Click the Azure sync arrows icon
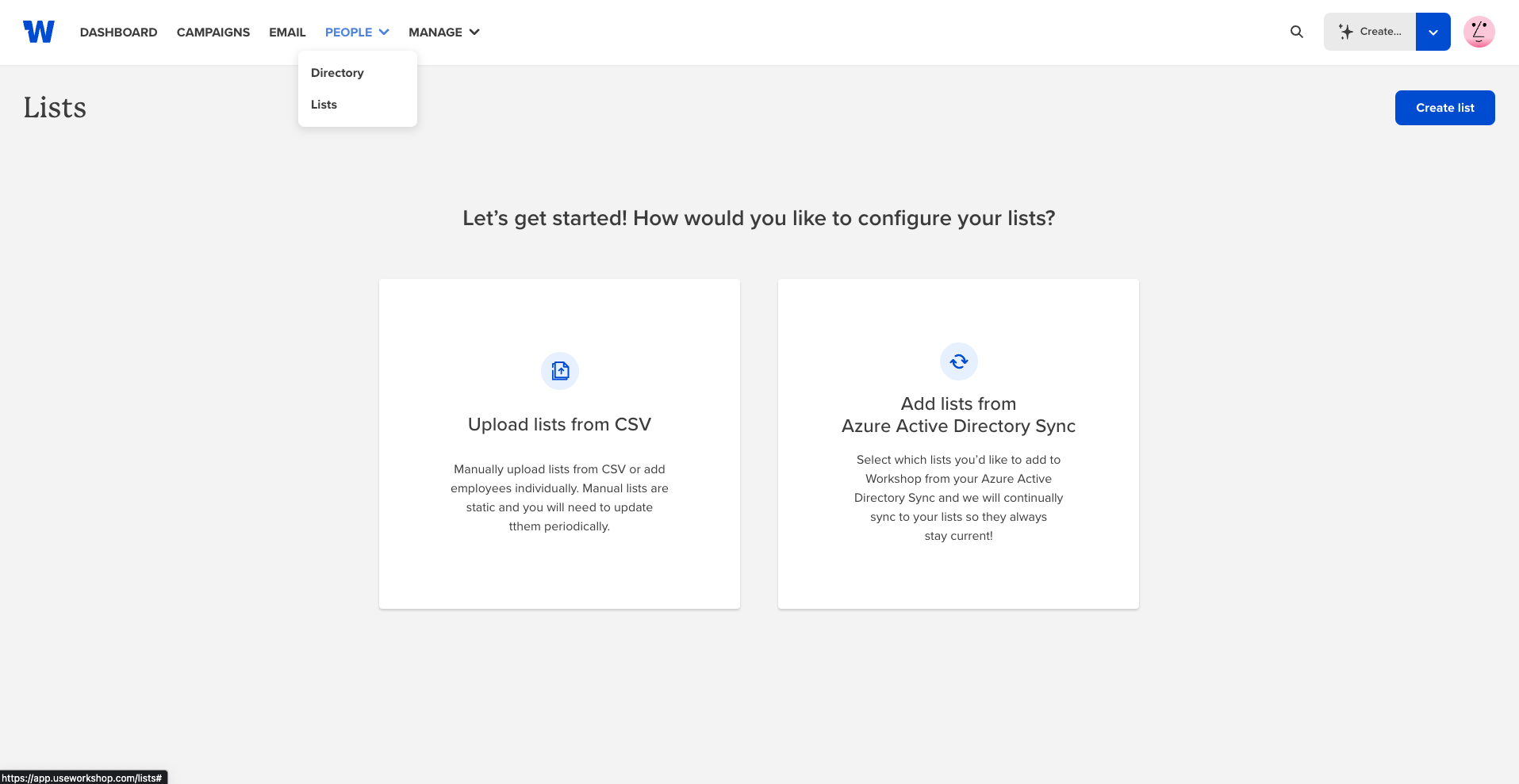 (959, 361)
